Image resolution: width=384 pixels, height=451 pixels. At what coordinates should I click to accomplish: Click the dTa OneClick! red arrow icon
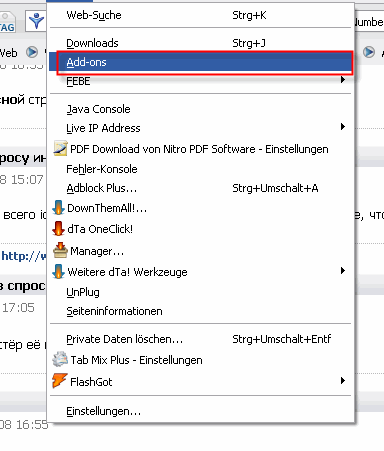58,229
